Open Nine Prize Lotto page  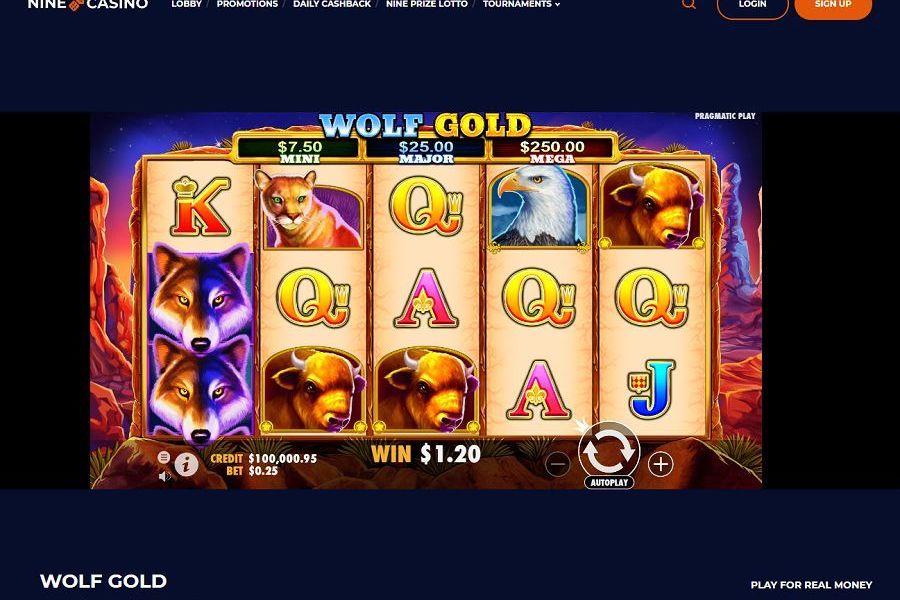(427, 4)
